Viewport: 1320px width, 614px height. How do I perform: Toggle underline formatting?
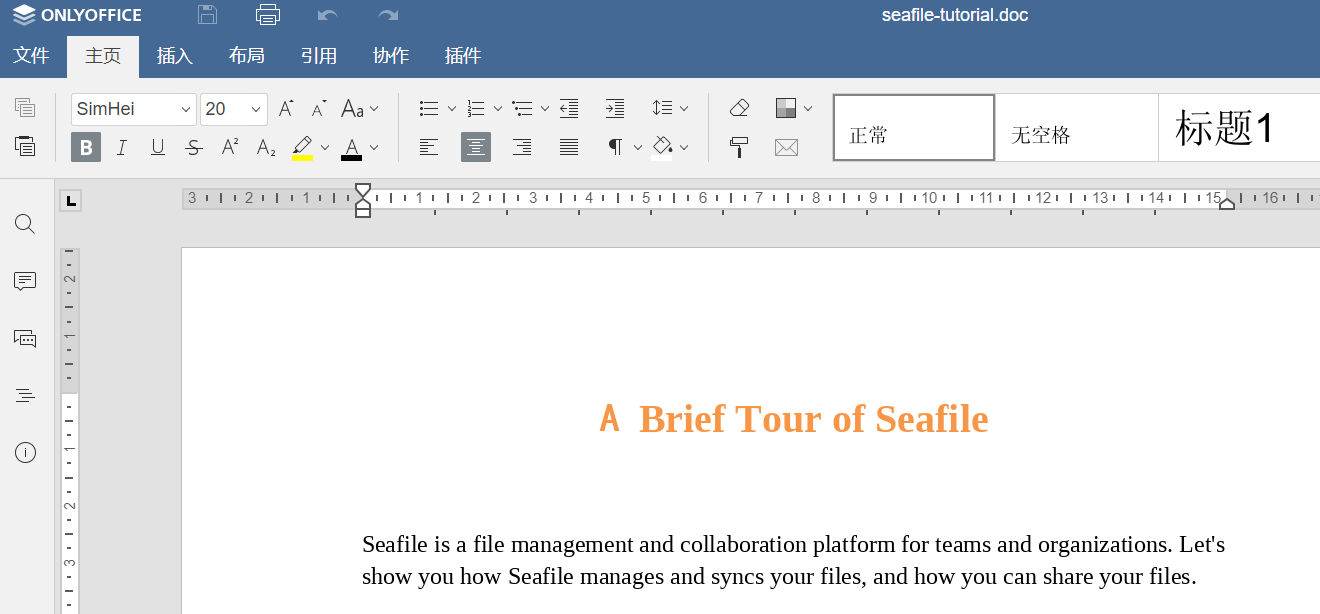pos(158,148)
